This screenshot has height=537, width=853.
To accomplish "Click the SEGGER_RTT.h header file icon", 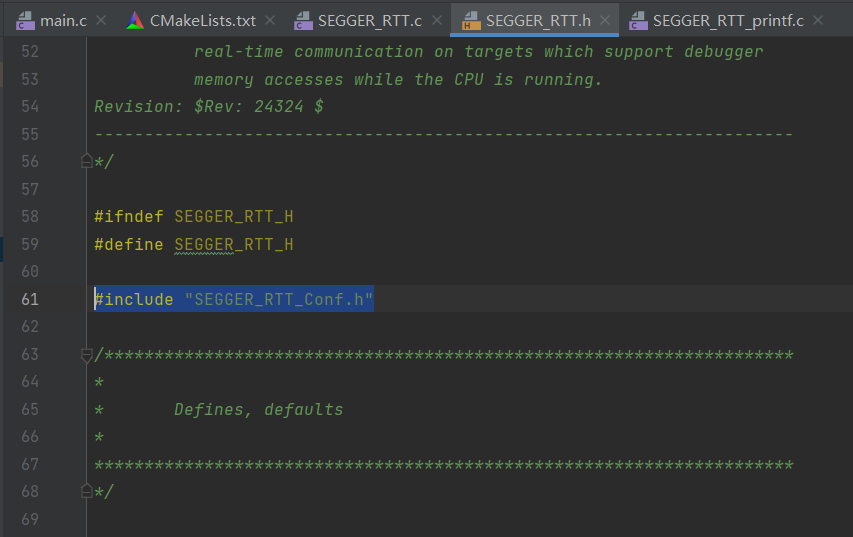I will tap(471, 20).
